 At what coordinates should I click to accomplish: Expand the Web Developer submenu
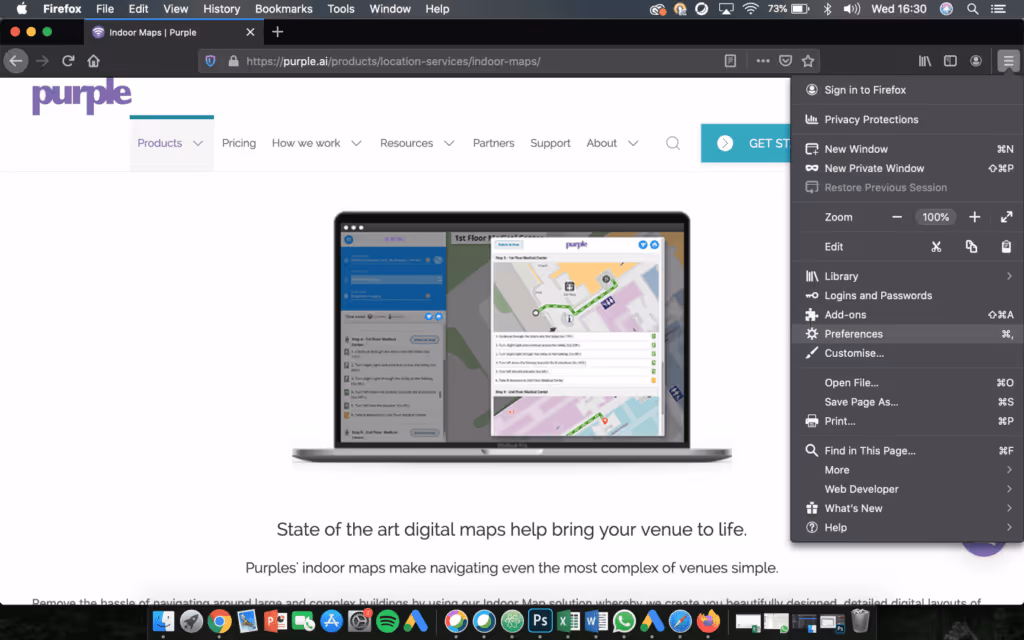coord(907,489)
